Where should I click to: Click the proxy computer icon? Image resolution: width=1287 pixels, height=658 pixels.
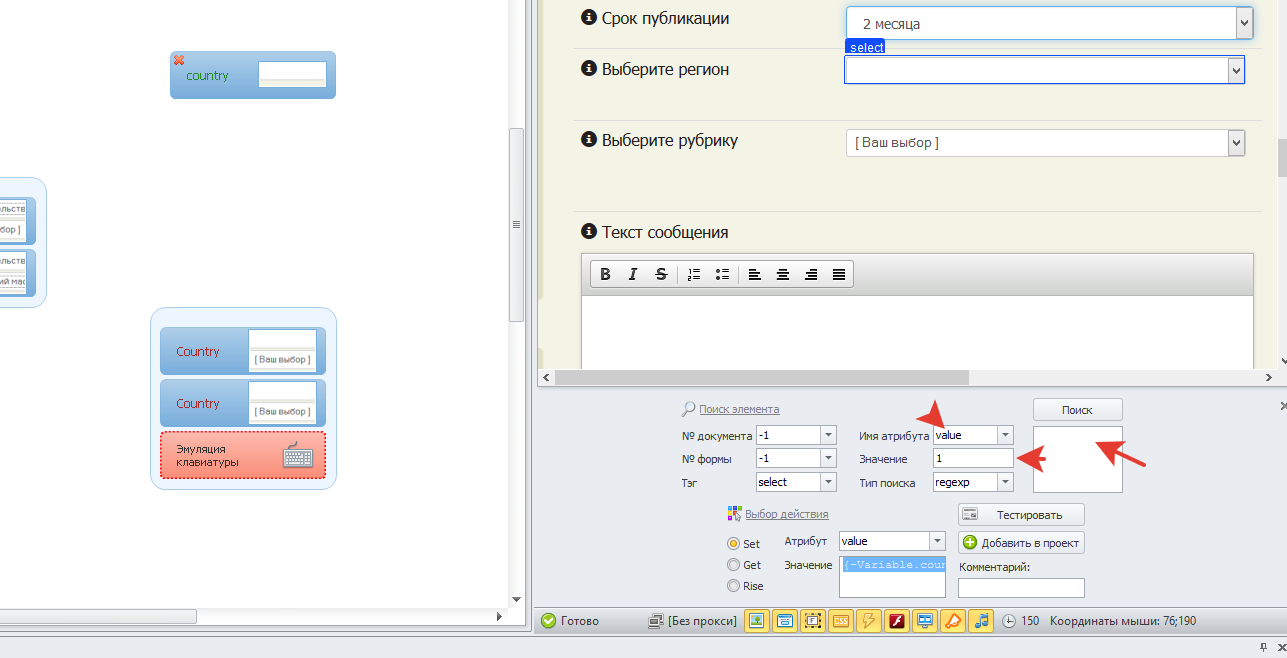pyautogui.click(x=656, y=621)
